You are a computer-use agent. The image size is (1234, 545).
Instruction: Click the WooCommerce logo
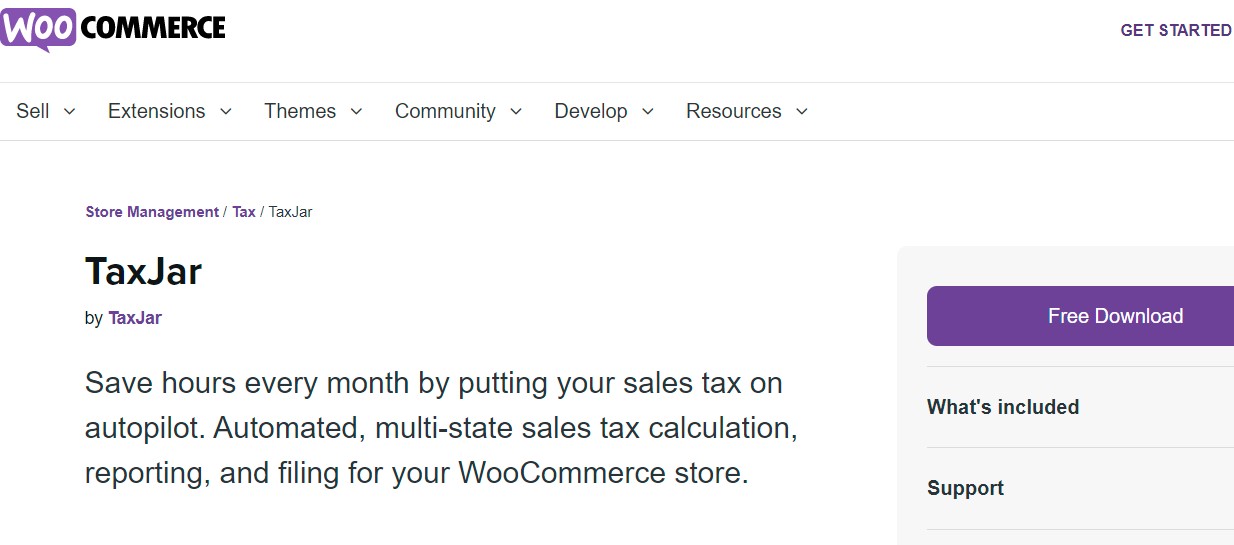(113, 29)
